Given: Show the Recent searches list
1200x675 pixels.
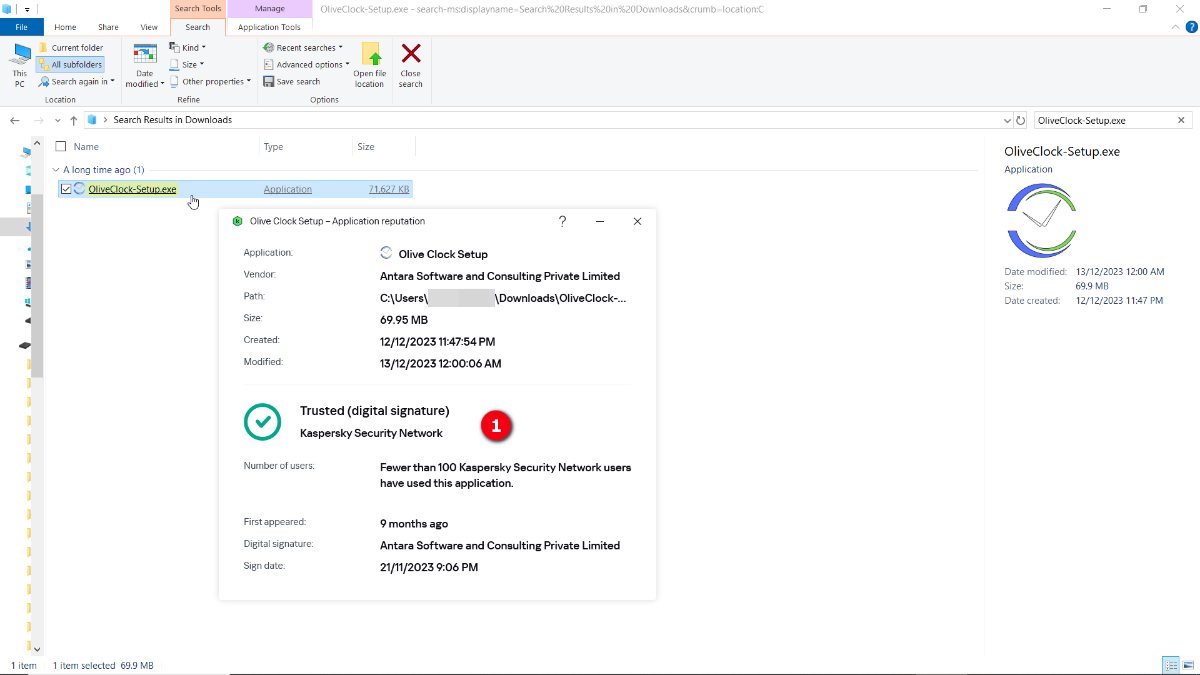Looking at the screenshot, I should (303, 47).
